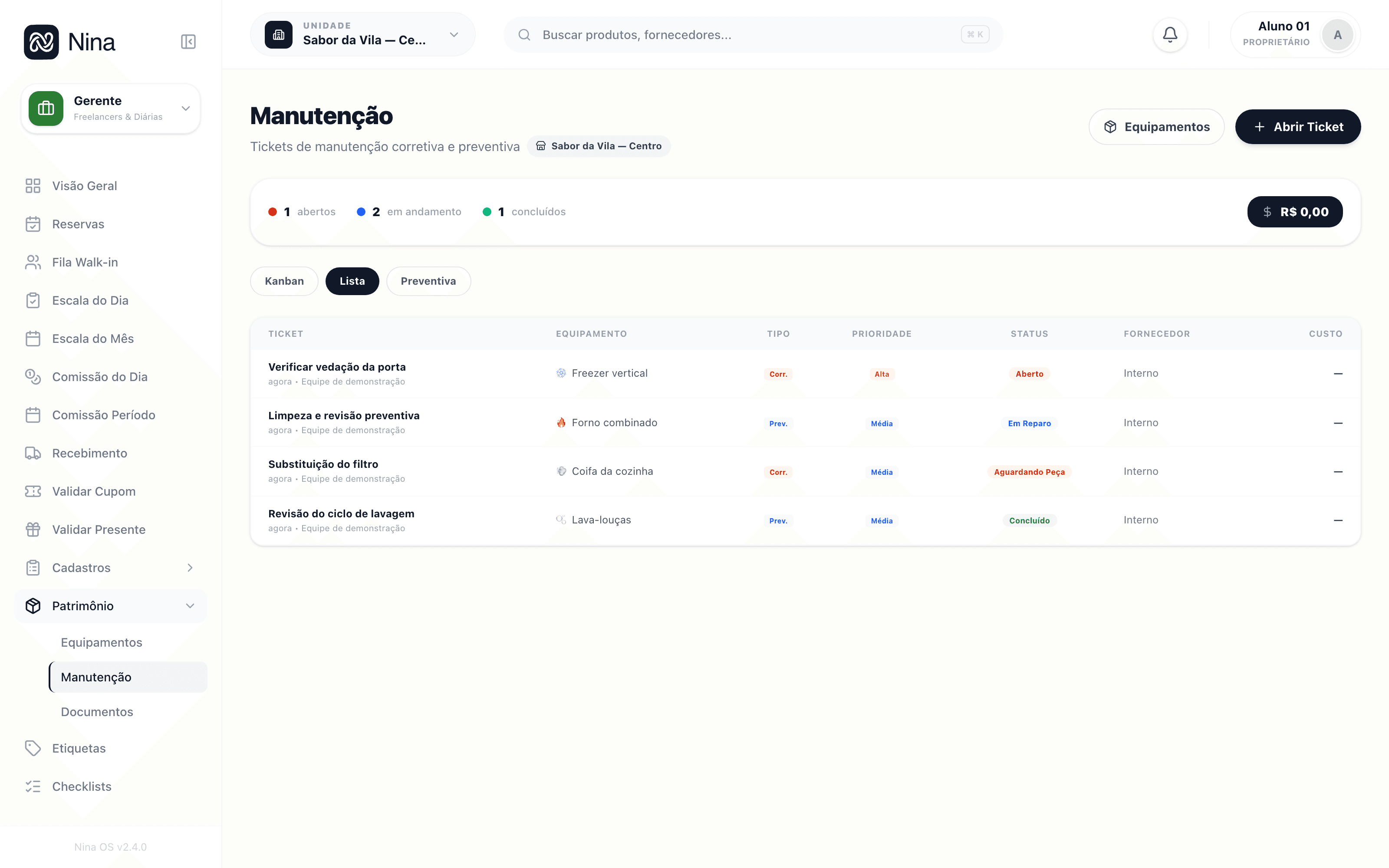Click the unit building icon in the header
The image size is (1389, 868).
pos(278,35)
